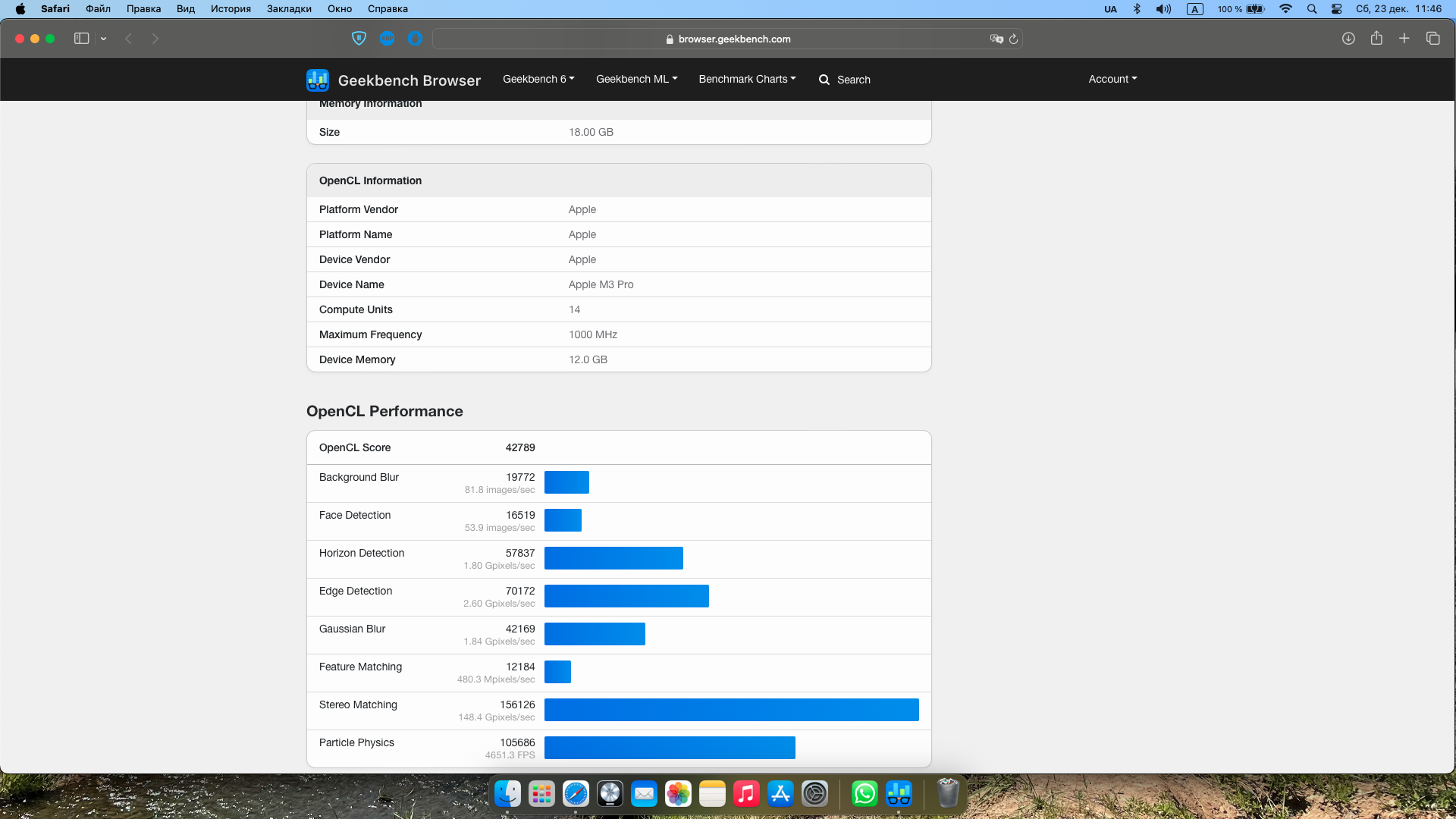1456x819 pixels.
Task: Open the Benchmark Charts dropdown
Action: pyautogui.click(x=747, y=79)
